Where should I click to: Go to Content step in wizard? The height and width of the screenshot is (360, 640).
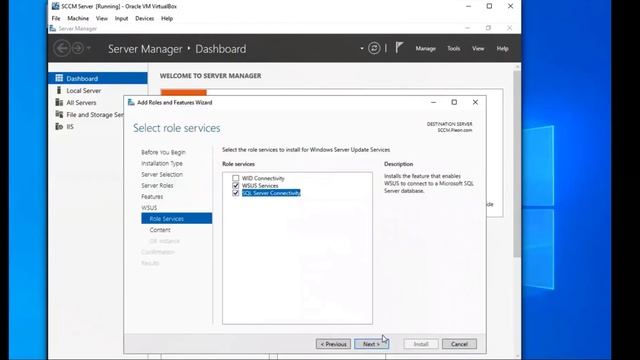tap(160, 230)
